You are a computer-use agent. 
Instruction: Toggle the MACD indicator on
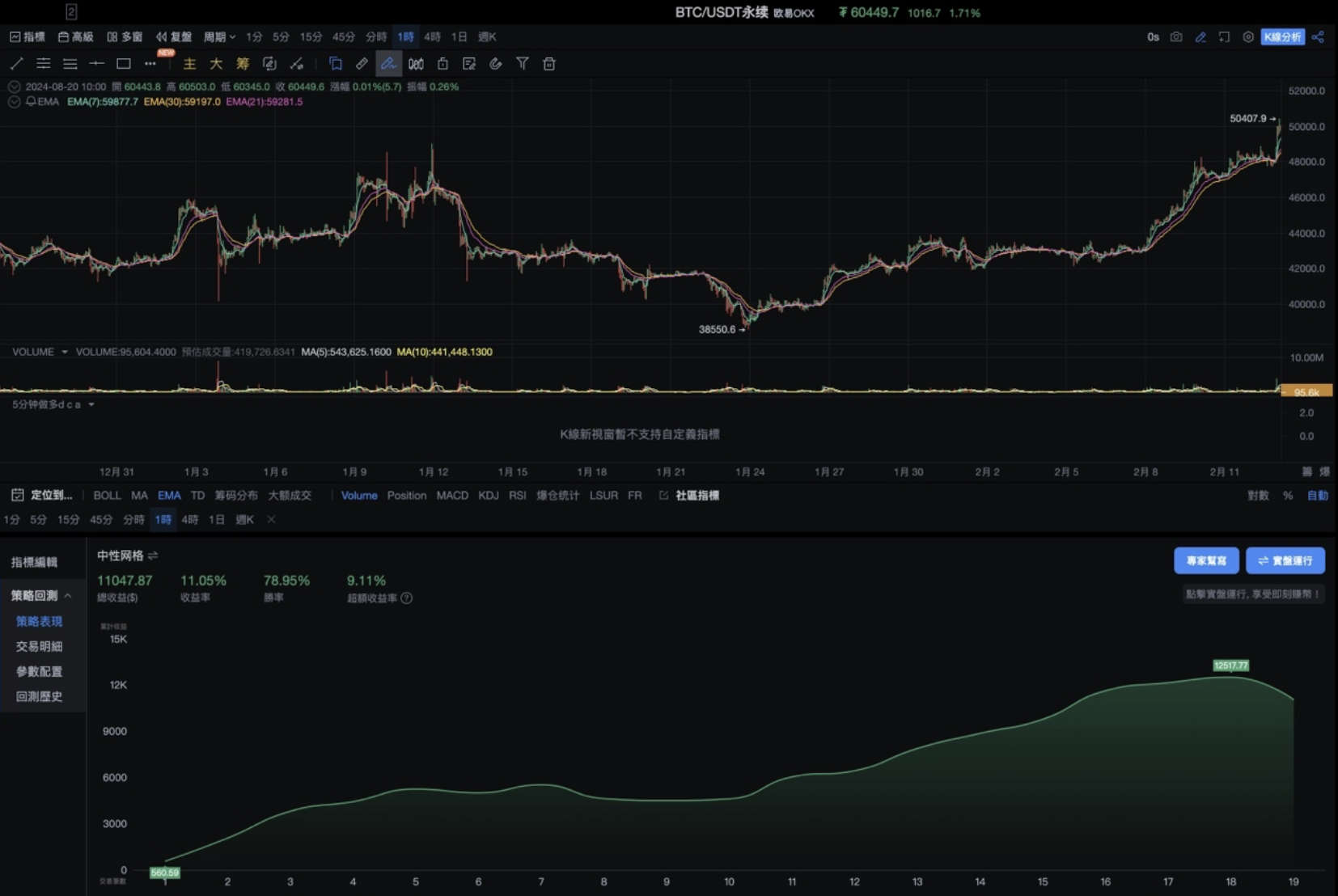[x=452, y=496]
